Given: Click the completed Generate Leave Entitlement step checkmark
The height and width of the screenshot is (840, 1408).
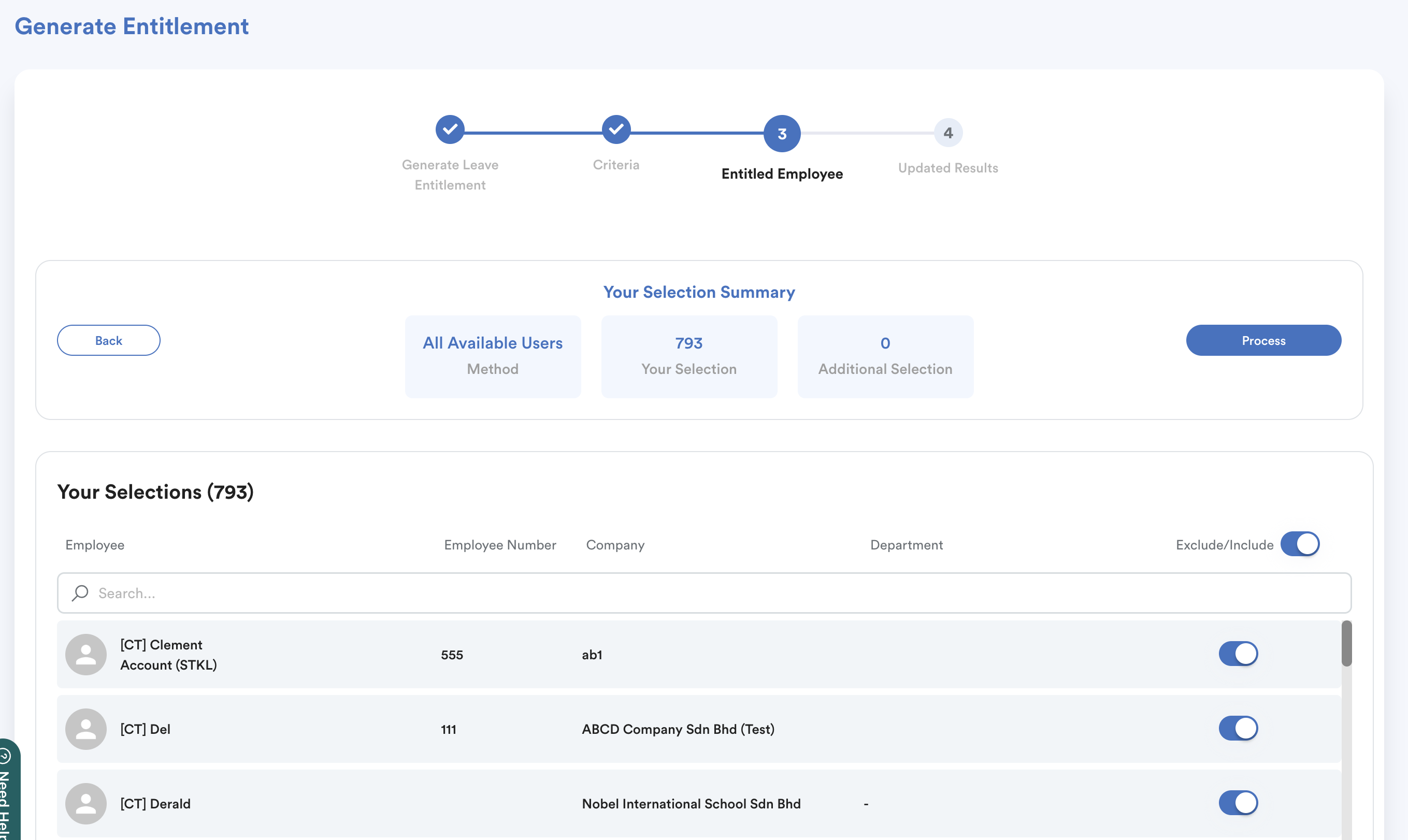Looking at the screenshot, I should (x=450, y=129).
